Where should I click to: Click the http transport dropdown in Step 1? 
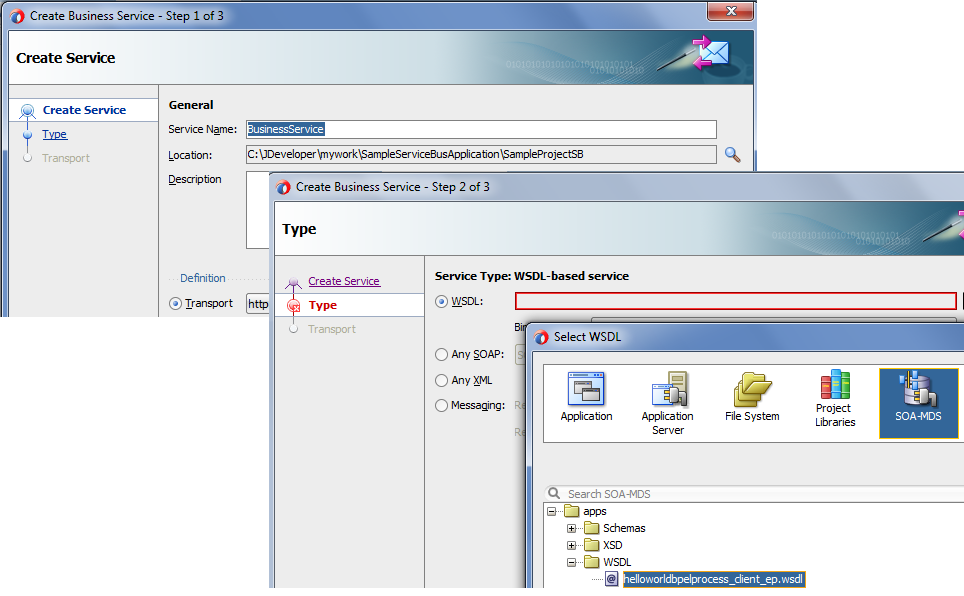[258, 304]
